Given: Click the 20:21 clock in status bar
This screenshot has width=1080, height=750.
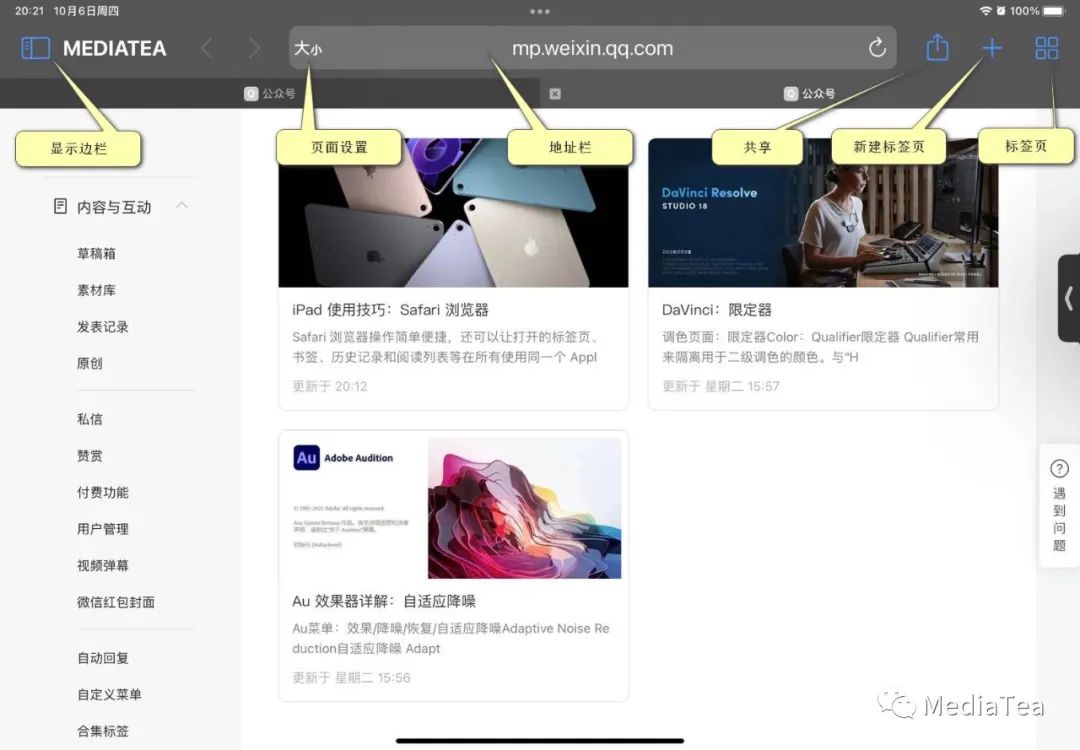Looking at the screenshot, I should 30,11.
